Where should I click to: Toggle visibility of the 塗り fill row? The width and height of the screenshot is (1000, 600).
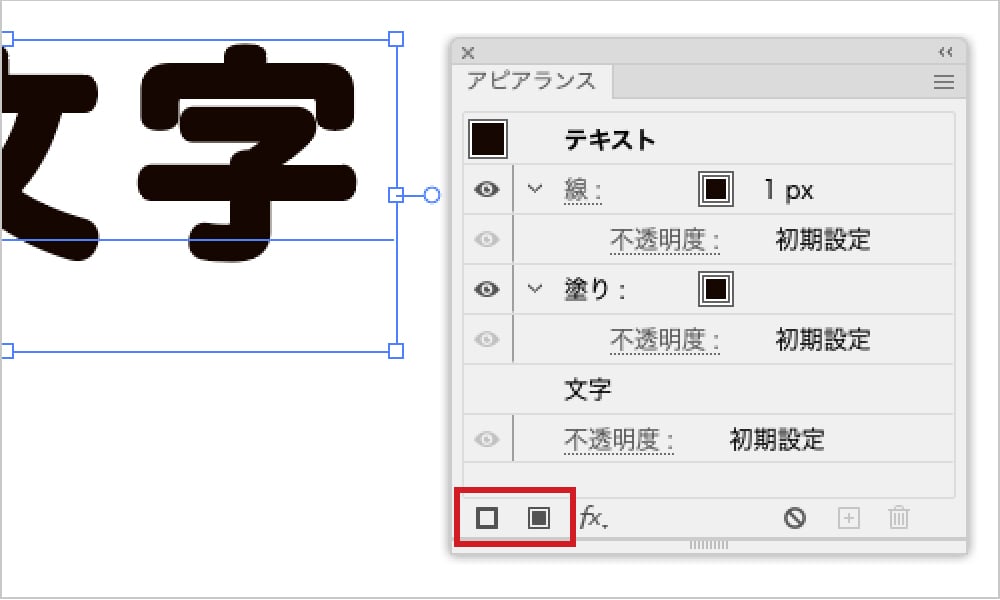coord(487,289)
